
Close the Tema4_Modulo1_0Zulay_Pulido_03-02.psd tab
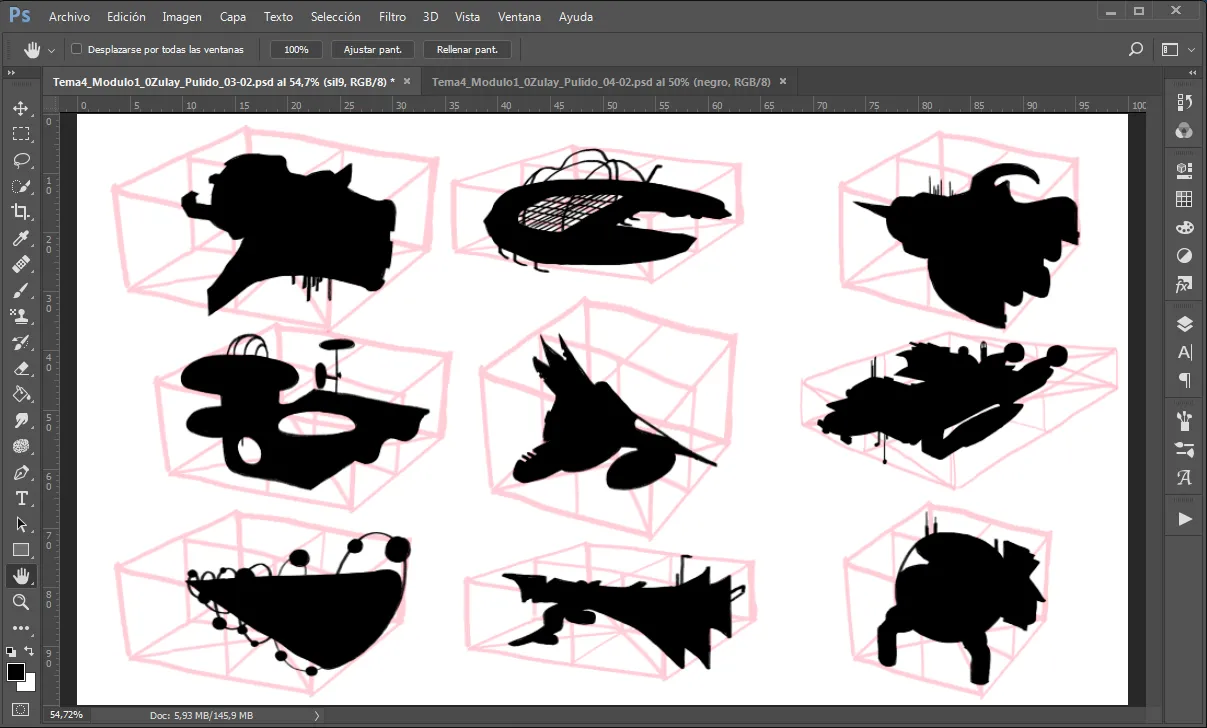pyautogui.click(x=406, y=82)
